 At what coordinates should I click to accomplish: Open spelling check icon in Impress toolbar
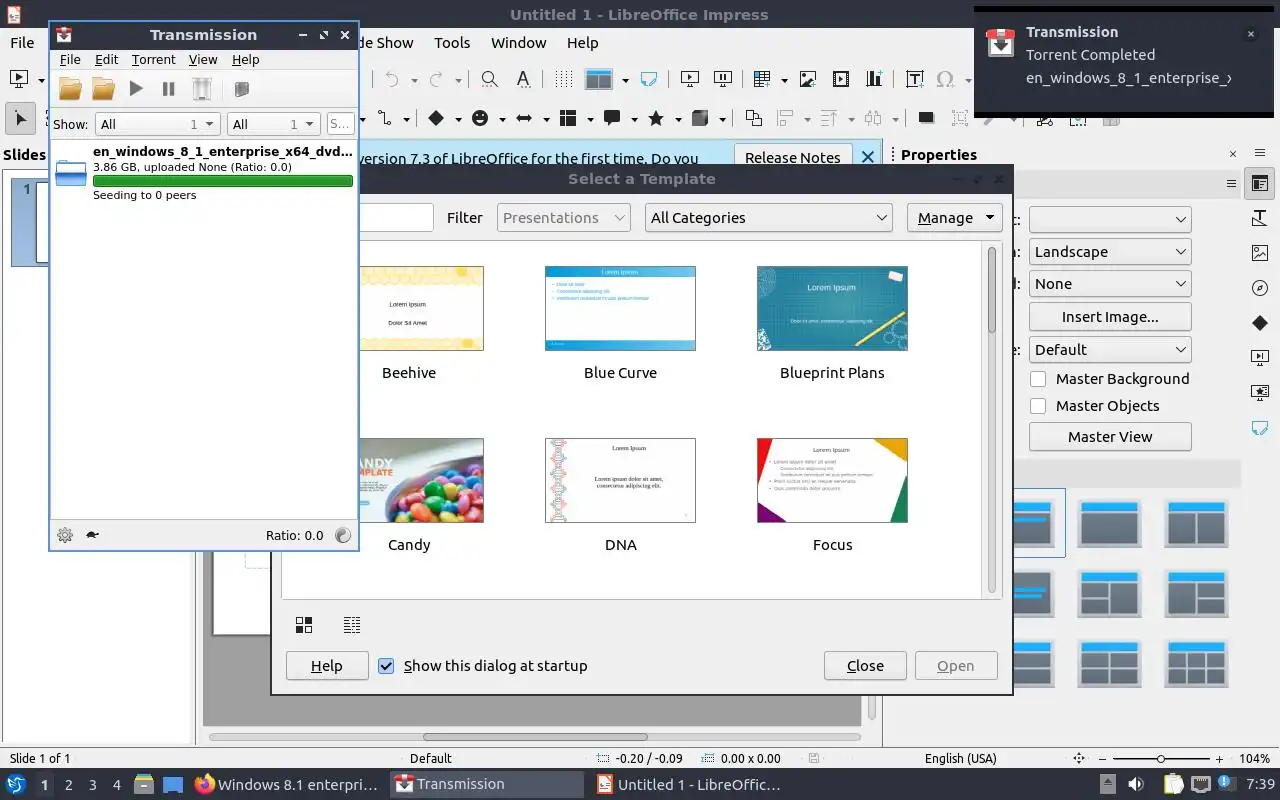(x=523, y=79)
